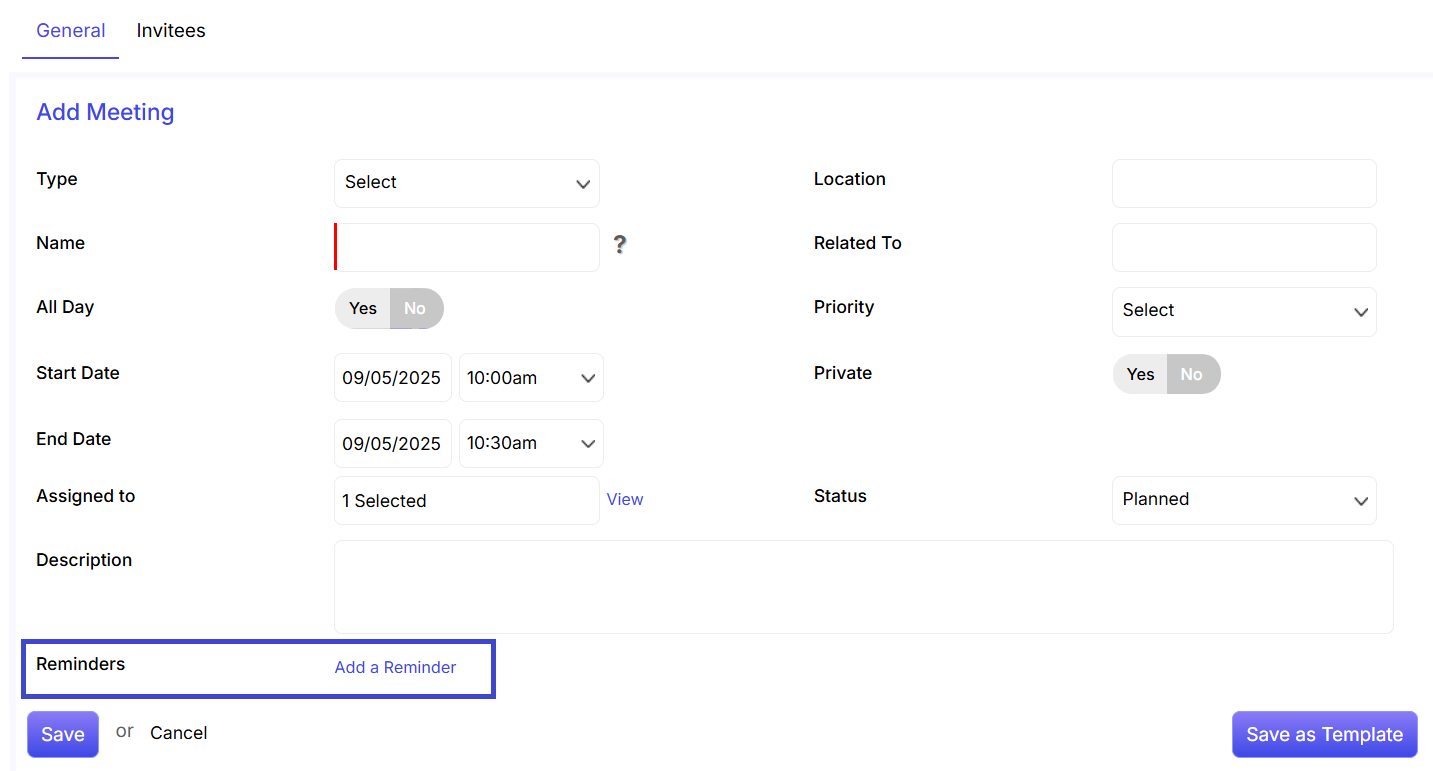Image resolution: width=1433 pixels, height=771 pixels.
Task: Click the Description text area
Action: coord(864,587)
